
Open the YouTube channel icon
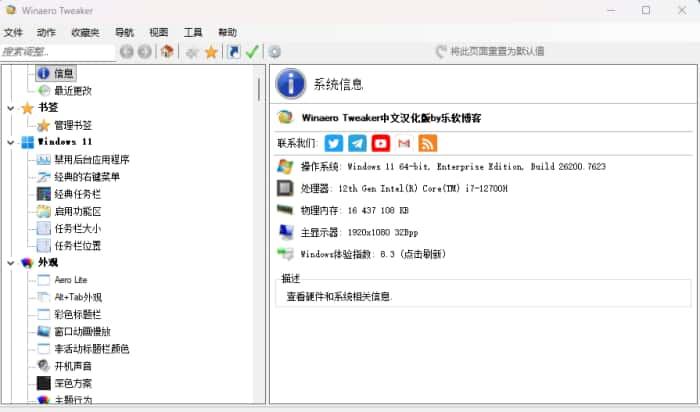click(381, 143)
